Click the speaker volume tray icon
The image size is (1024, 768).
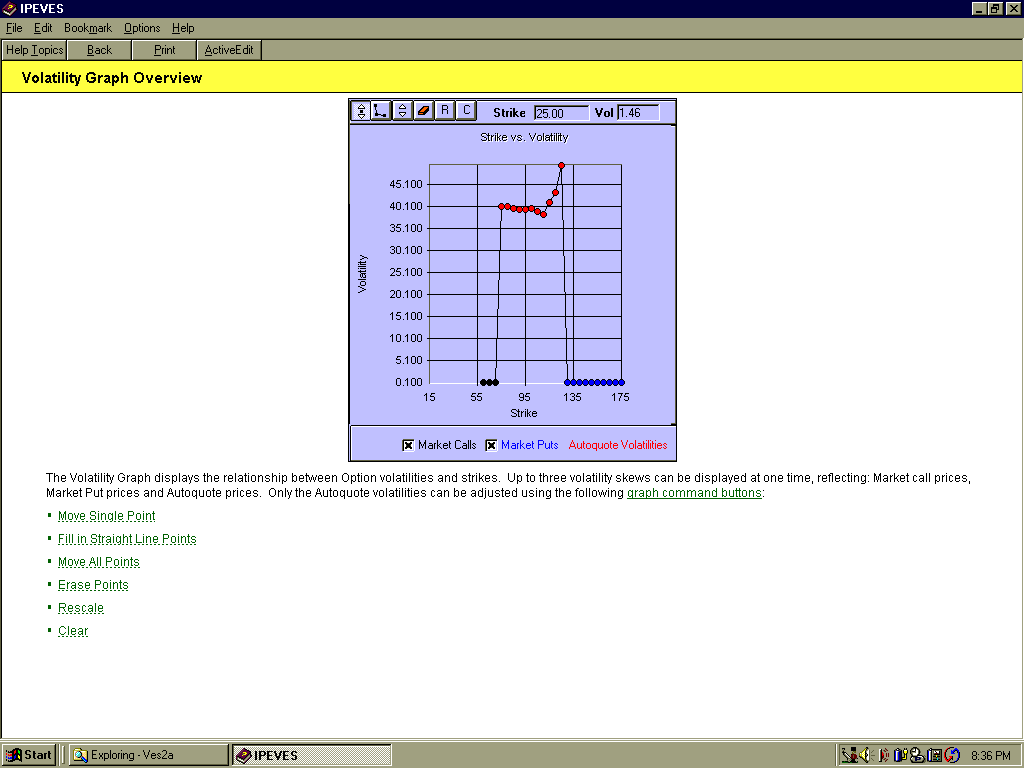point(865,755)
